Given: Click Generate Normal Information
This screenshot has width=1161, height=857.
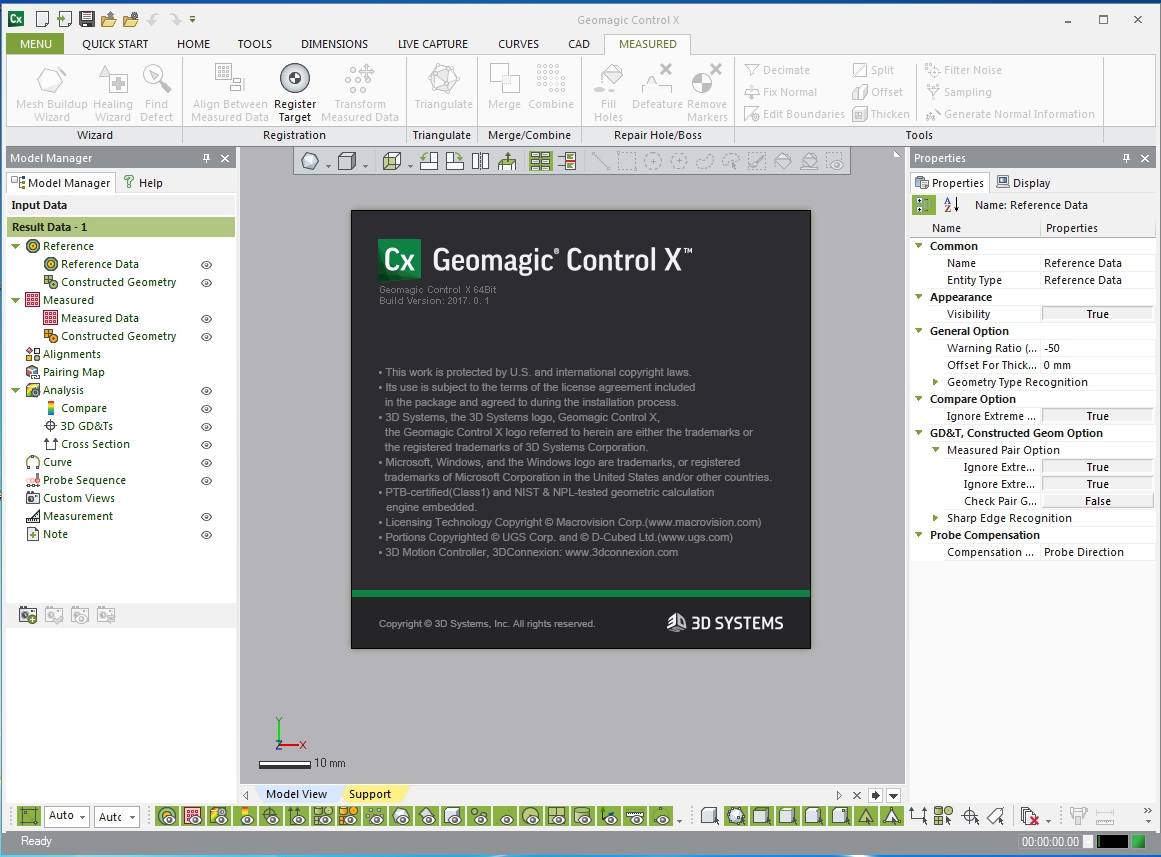Looking at the screenshot, I should pyautogui.click(x=1010, y=114).
